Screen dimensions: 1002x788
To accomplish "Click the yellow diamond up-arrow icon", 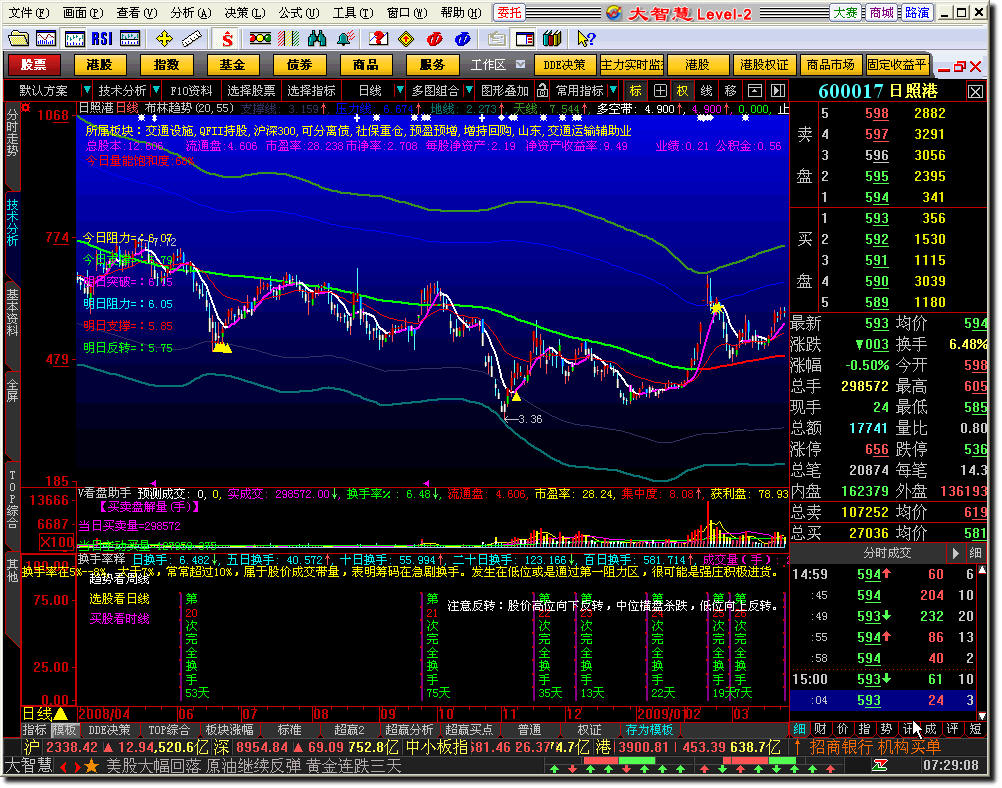I will click(x=406, y=39).
